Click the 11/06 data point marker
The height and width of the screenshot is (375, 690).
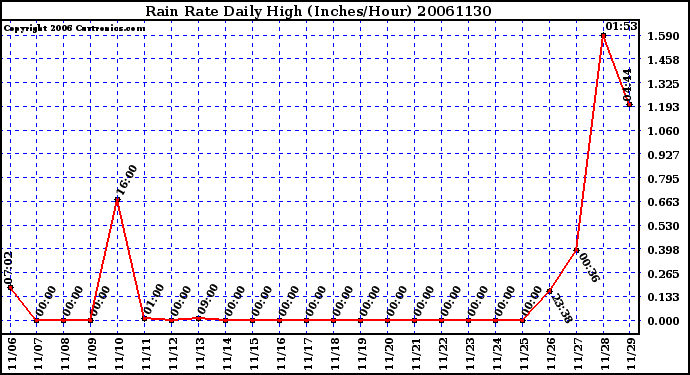click(10, 287)
